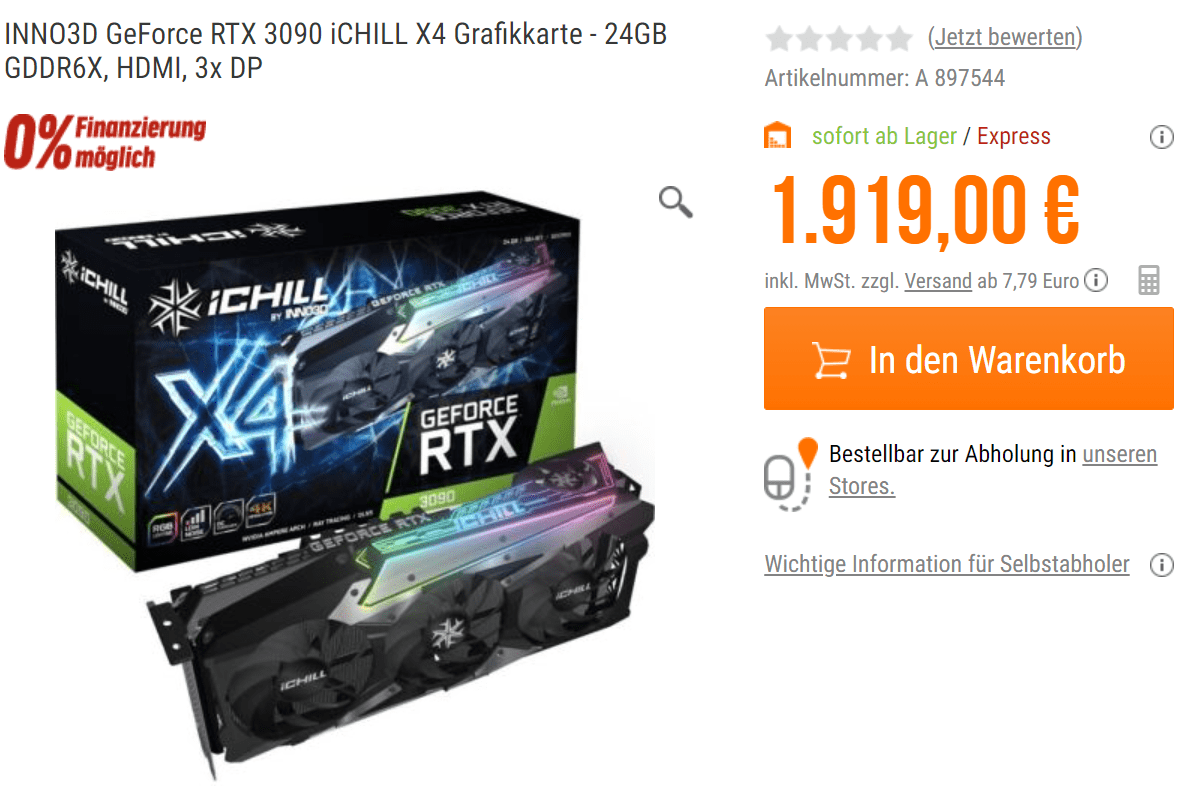Open the Jetzt bewerten link

coord(1005,37)
